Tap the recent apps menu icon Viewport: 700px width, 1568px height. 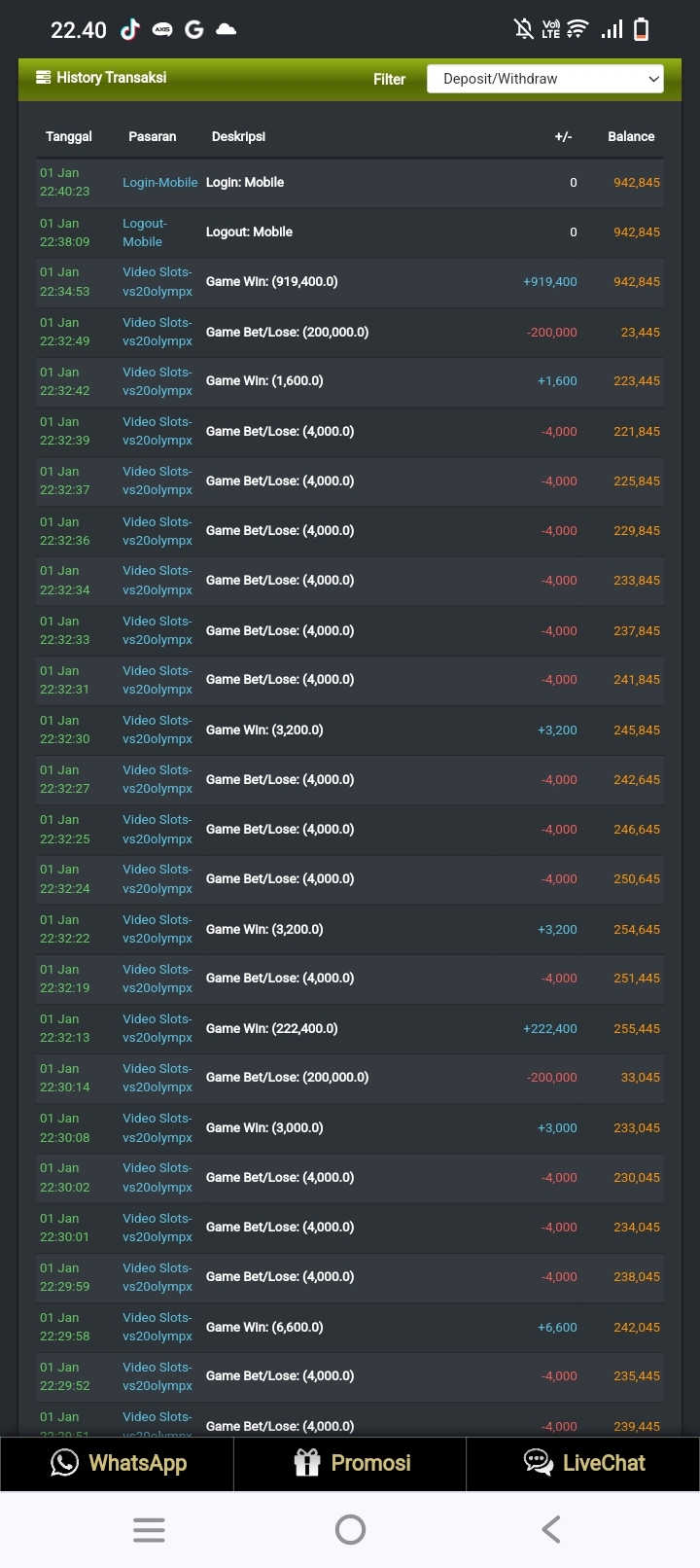149,1529
